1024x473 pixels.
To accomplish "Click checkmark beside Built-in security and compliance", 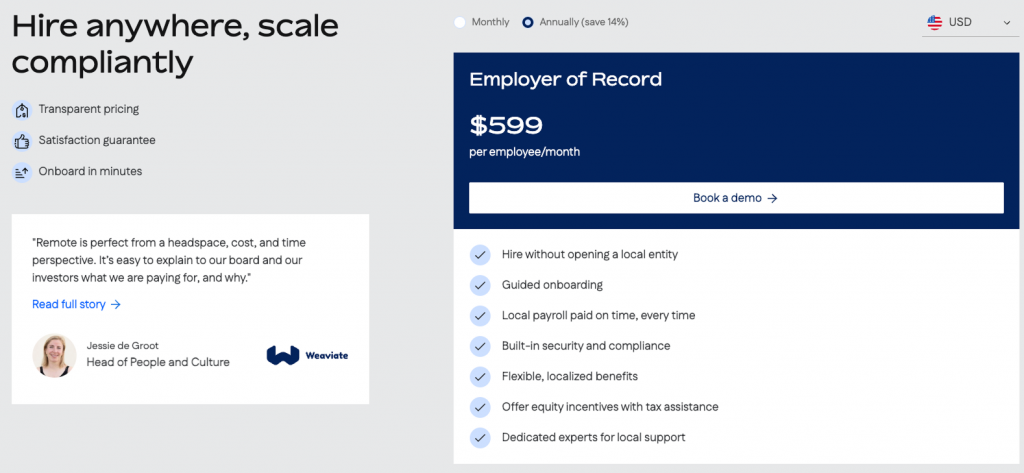I will click(480, 346).
